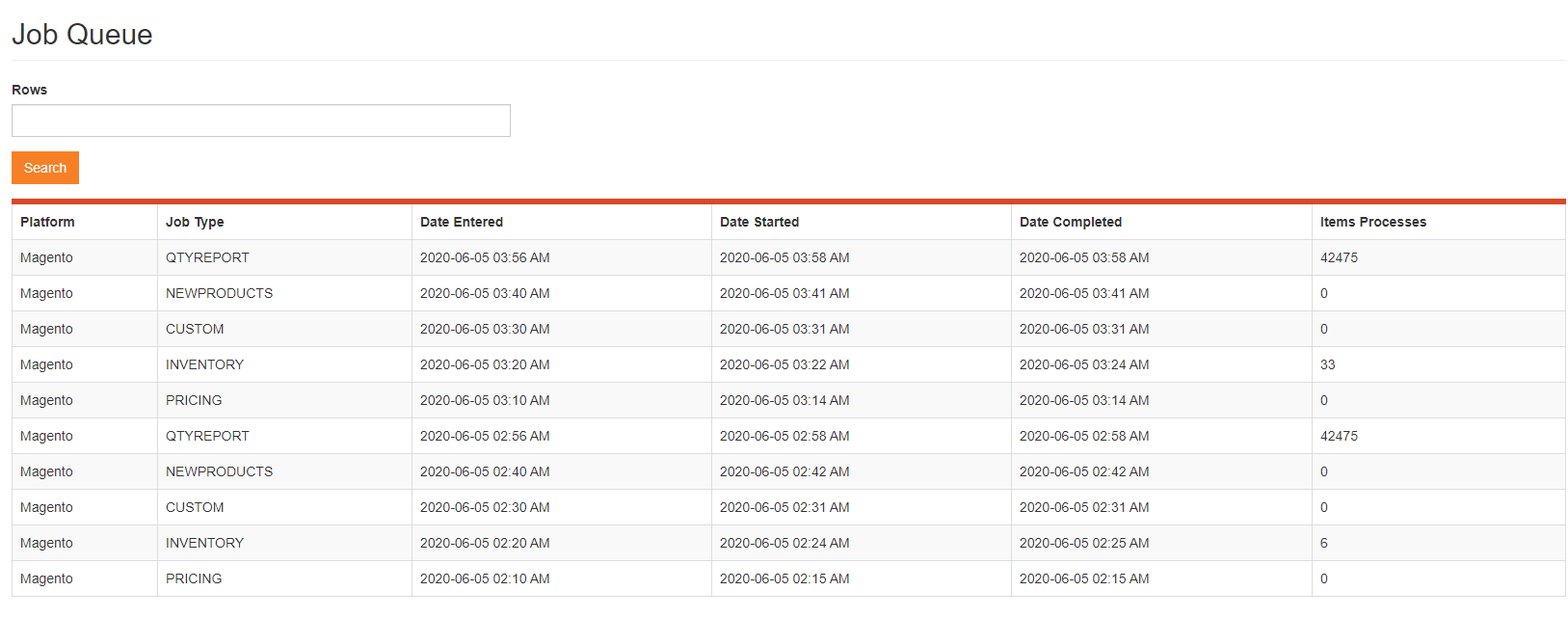Click date completed 2020-06-05 02:25 AM
Screen dimensions: 1568x618
click(1084, 543)
